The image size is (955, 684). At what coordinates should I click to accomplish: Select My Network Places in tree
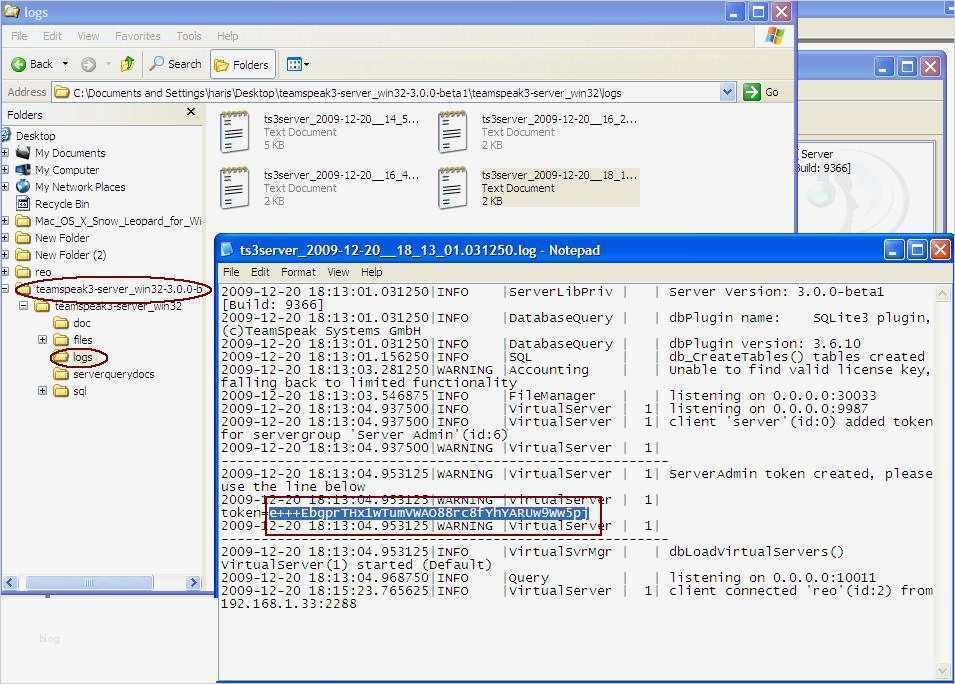(80, 187)
